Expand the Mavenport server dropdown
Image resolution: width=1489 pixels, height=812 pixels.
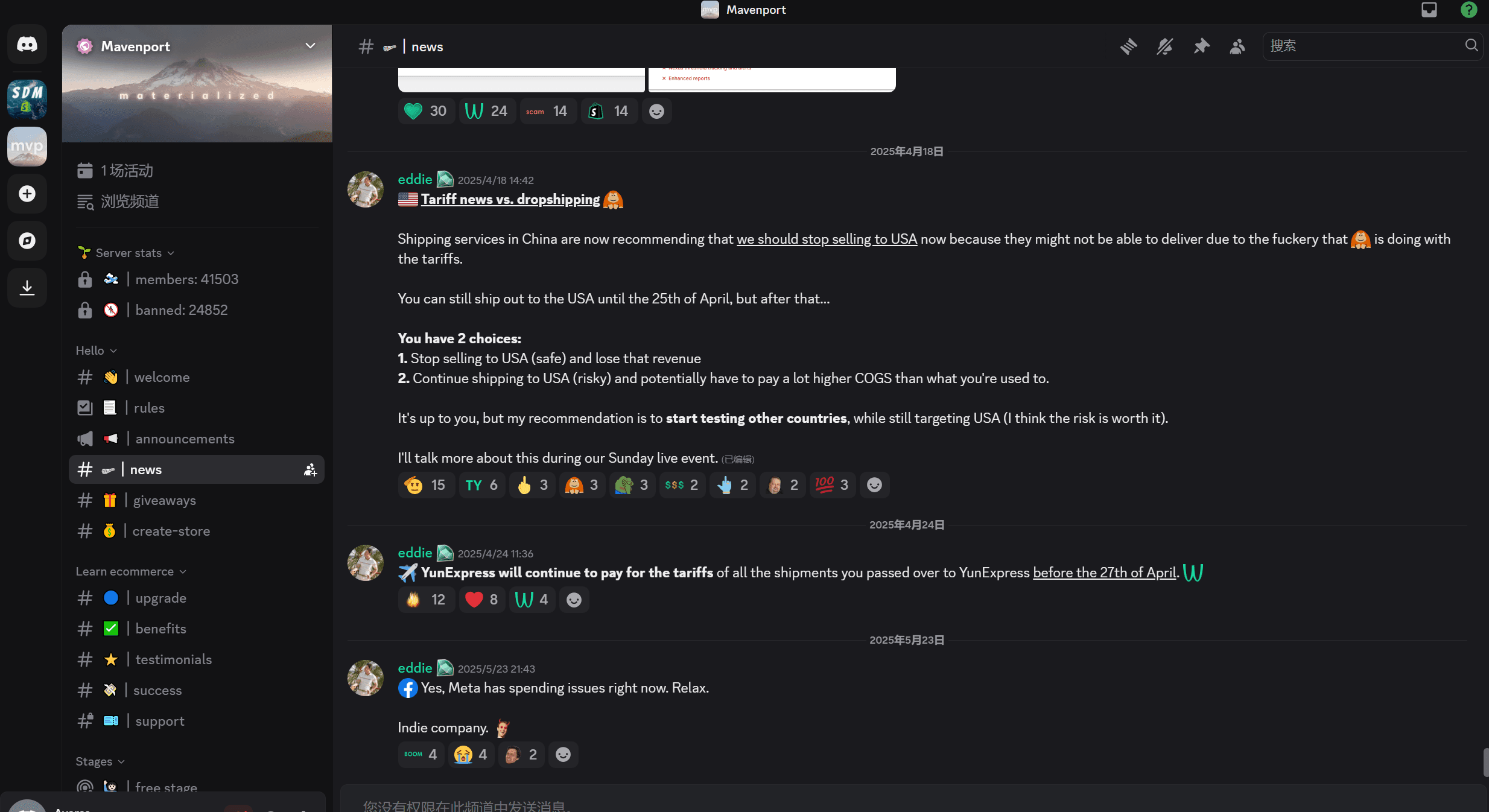(310, 46)
